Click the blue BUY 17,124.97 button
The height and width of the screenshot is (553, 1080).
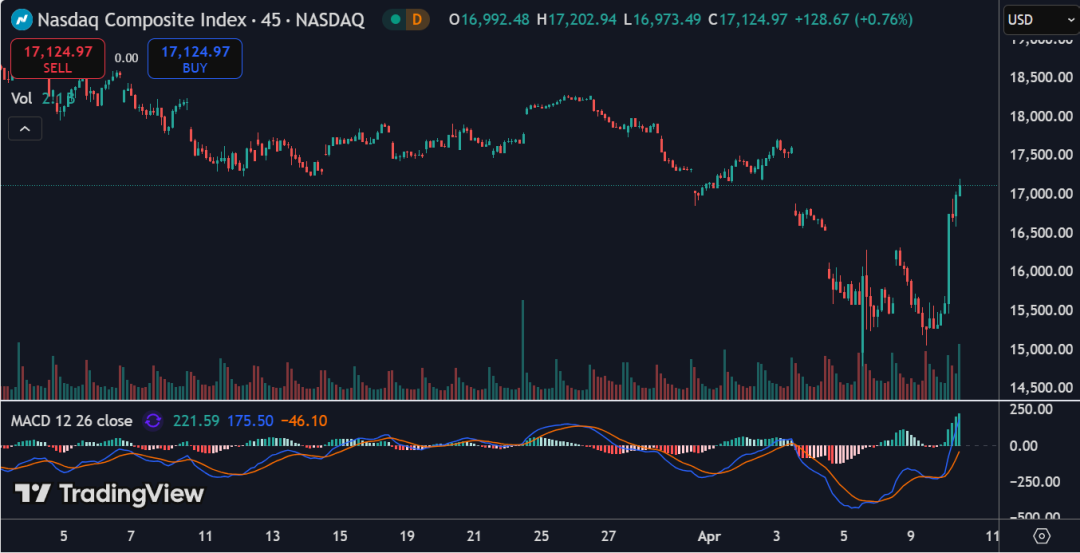point(195,59)
